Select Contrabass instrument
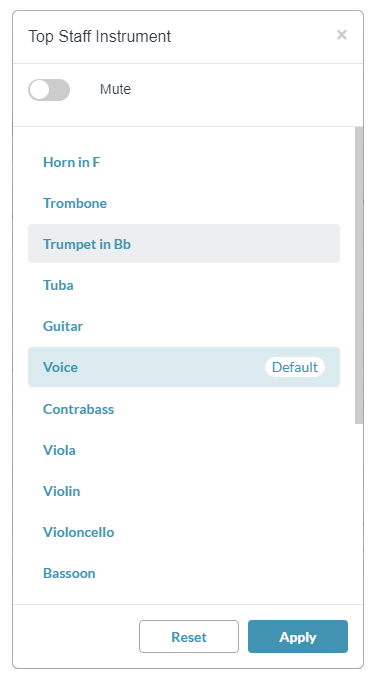Screen dimensions: 375x676 pos(184,409)
